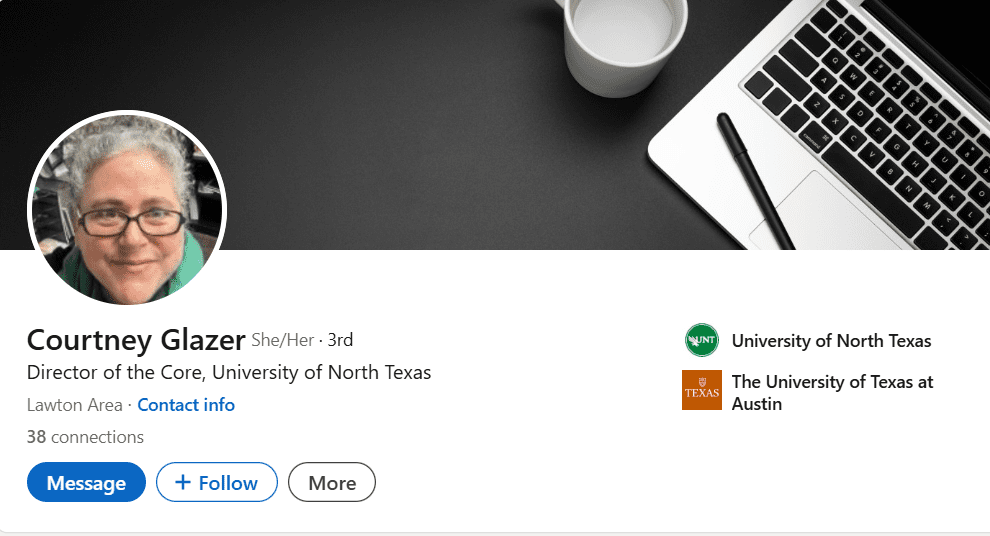View Courtney Glazer's circular profile photo

tap(127, 208)
